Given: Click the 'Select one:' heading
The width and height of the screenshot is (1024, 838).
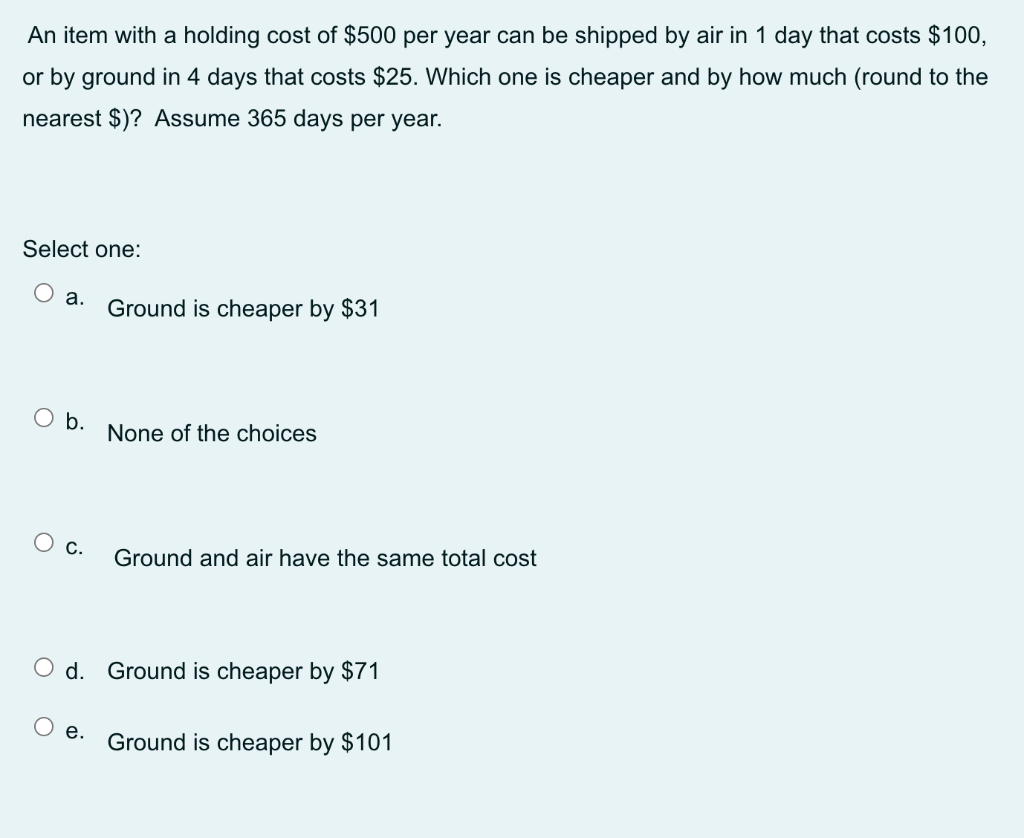Looking at the screenshot, I should pos(81,250).
